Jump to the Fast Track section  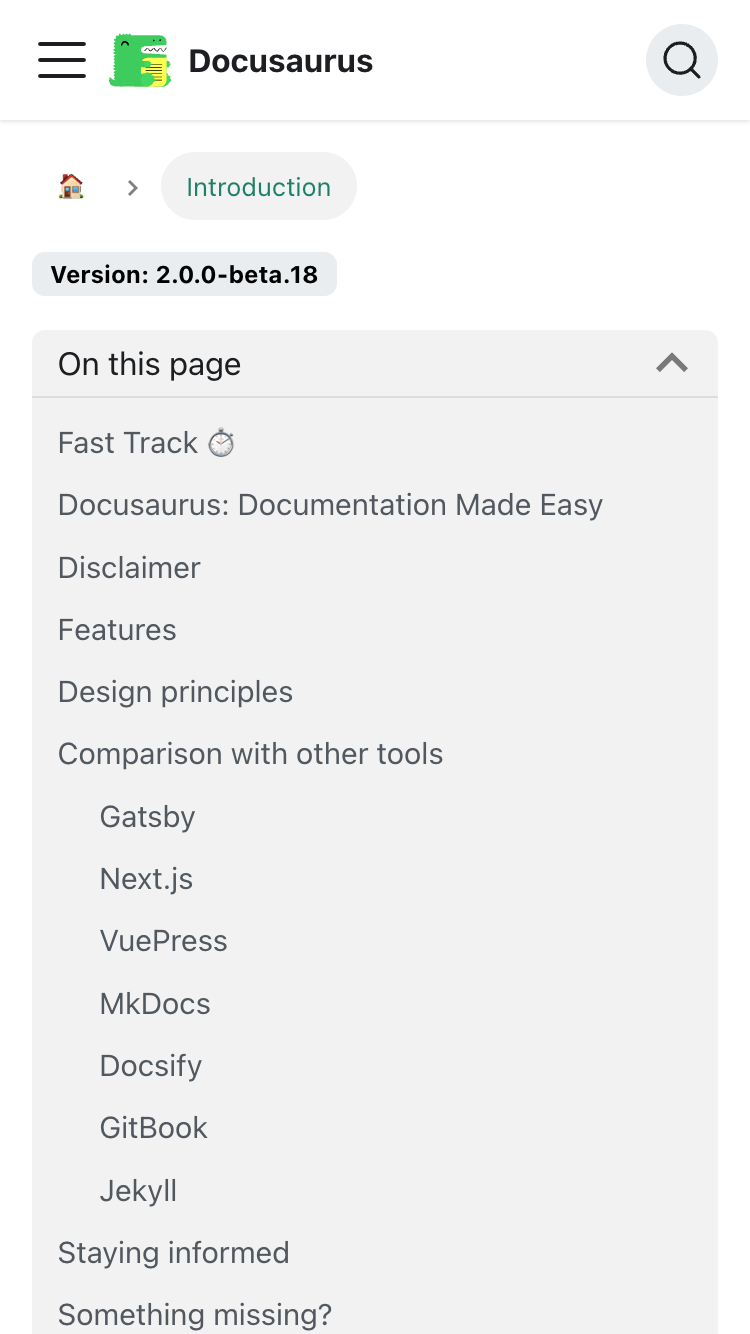(146, 442)
